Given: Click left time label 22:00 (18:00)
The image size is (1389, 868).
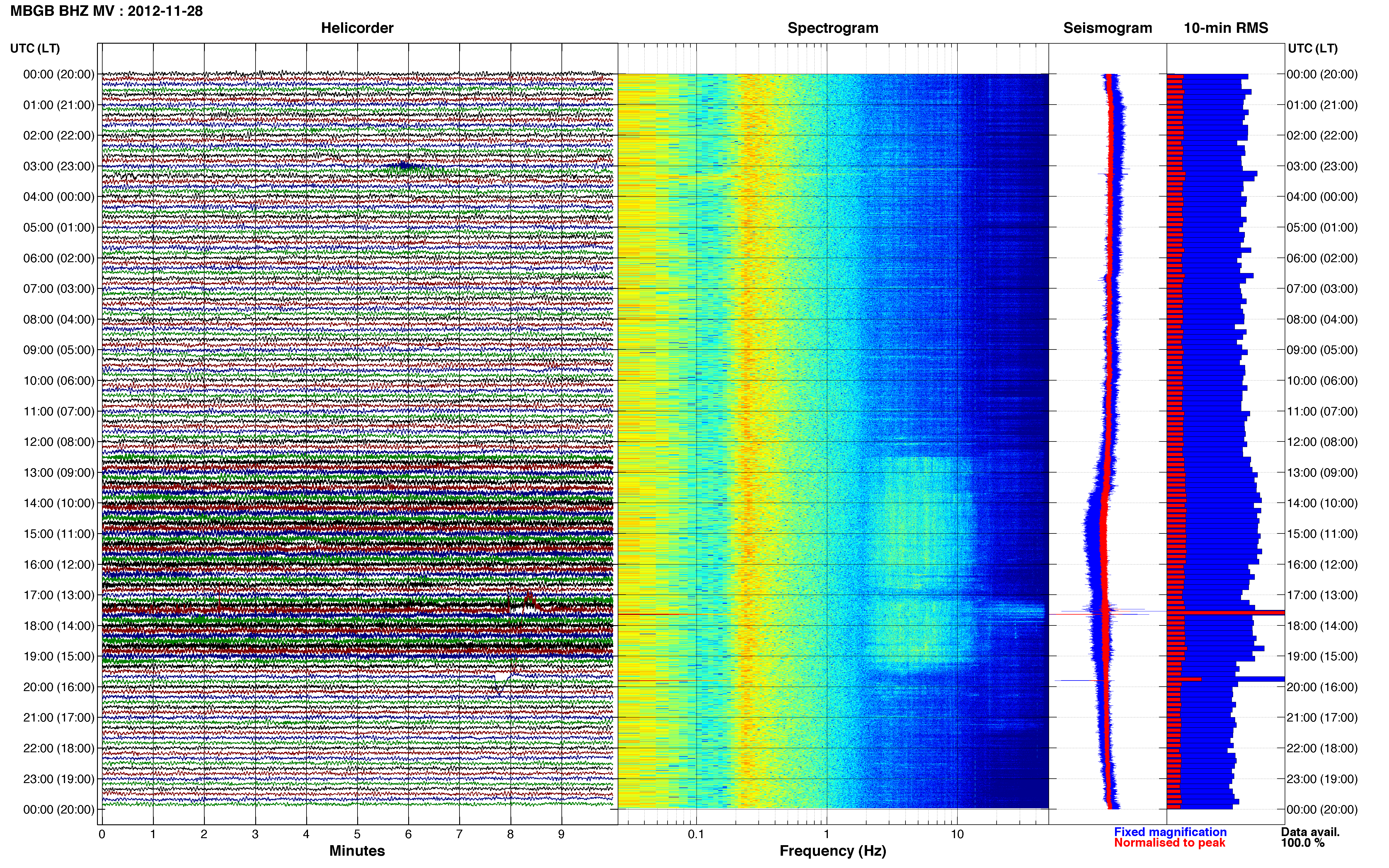Looking at the screenshot, I should tap(59, 748).
